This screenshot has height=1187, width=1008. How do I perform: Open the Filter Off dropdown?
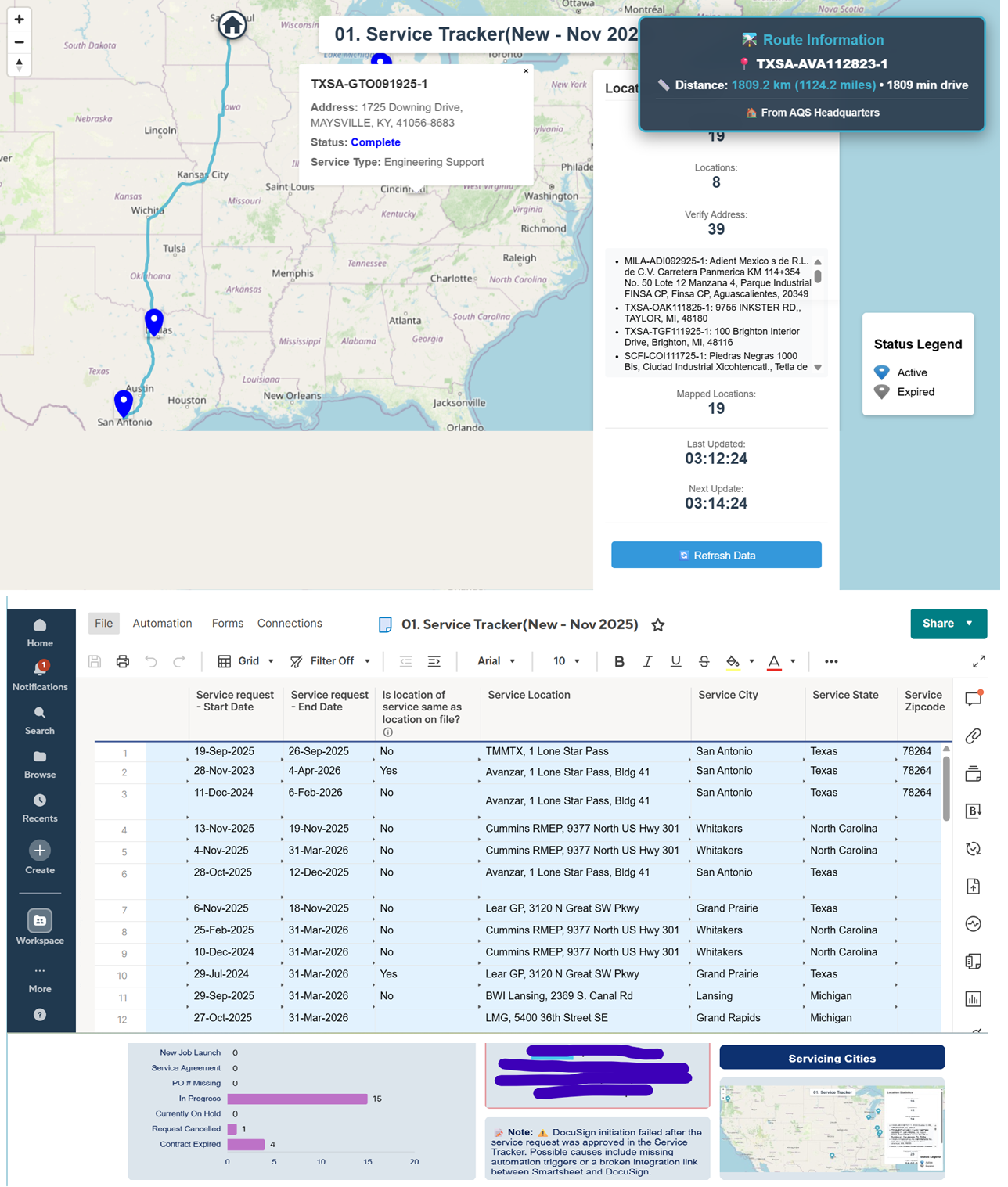pyautogui.click(x=330, y=661)
